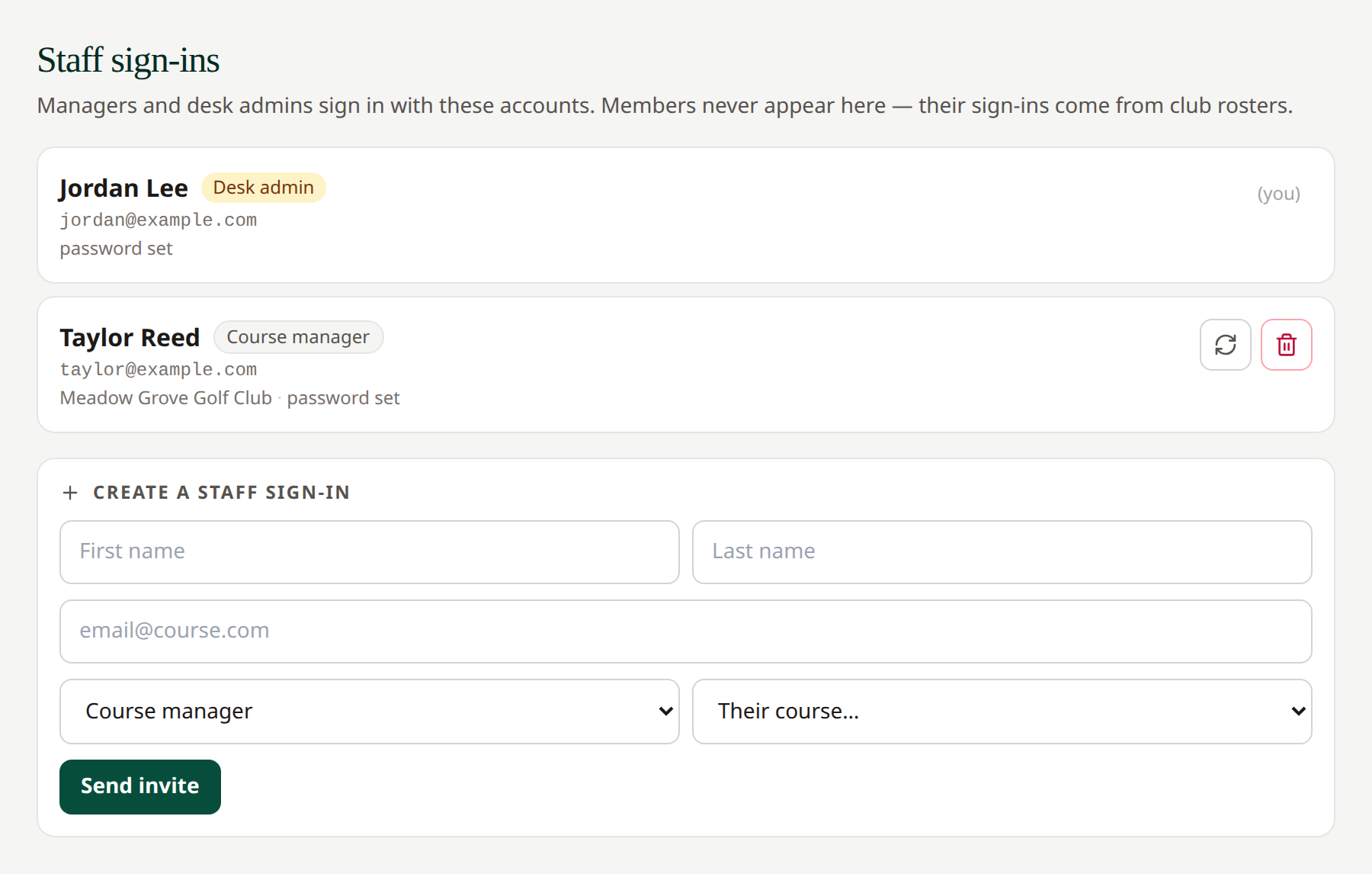Open the Their course dropdown
The width and height of the screenshot is (1372, 874).
[1002, 711]
